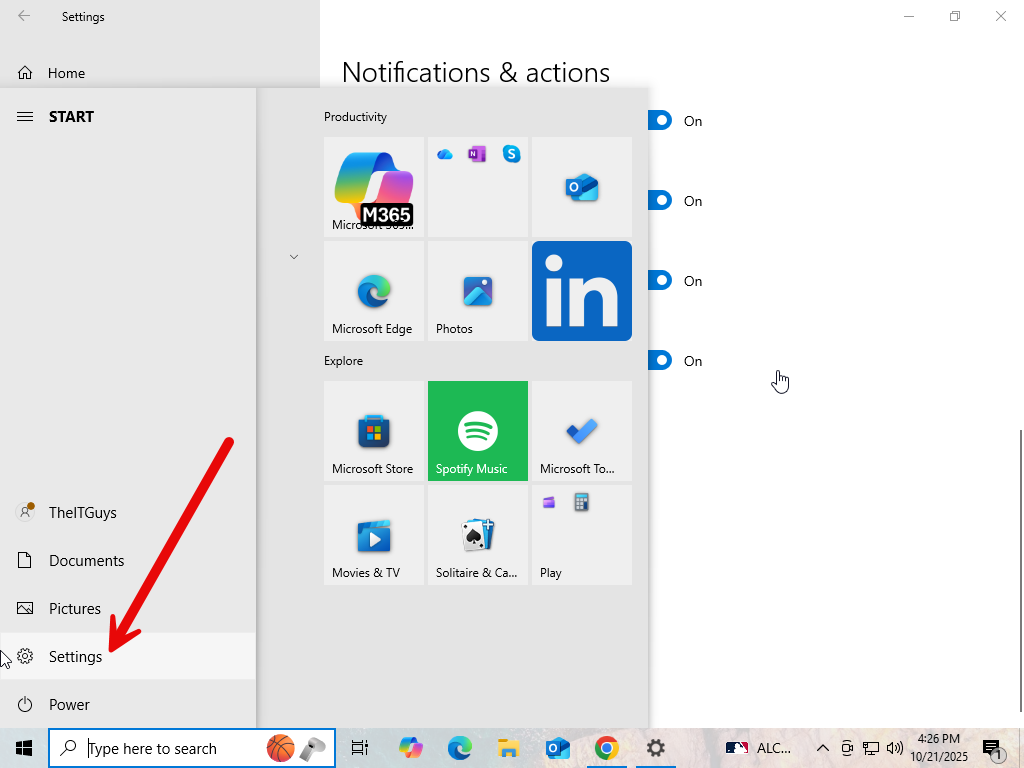Launch Microsoft Edge from Start tiles
This screenshot has width=1024, height=768.
click(374, 291)
